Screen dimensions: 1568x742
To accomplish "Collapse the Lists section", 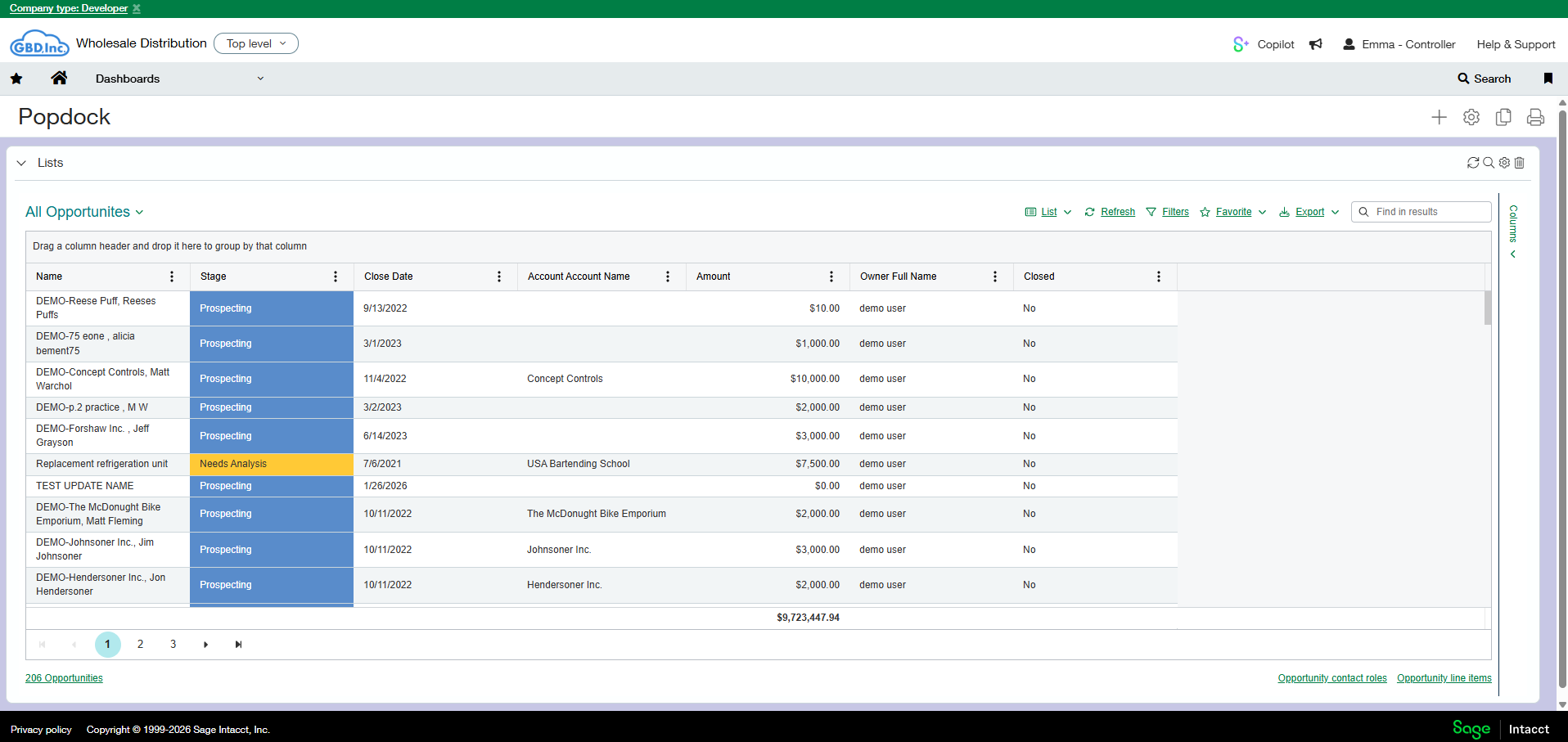I will (x=21, y=163).
